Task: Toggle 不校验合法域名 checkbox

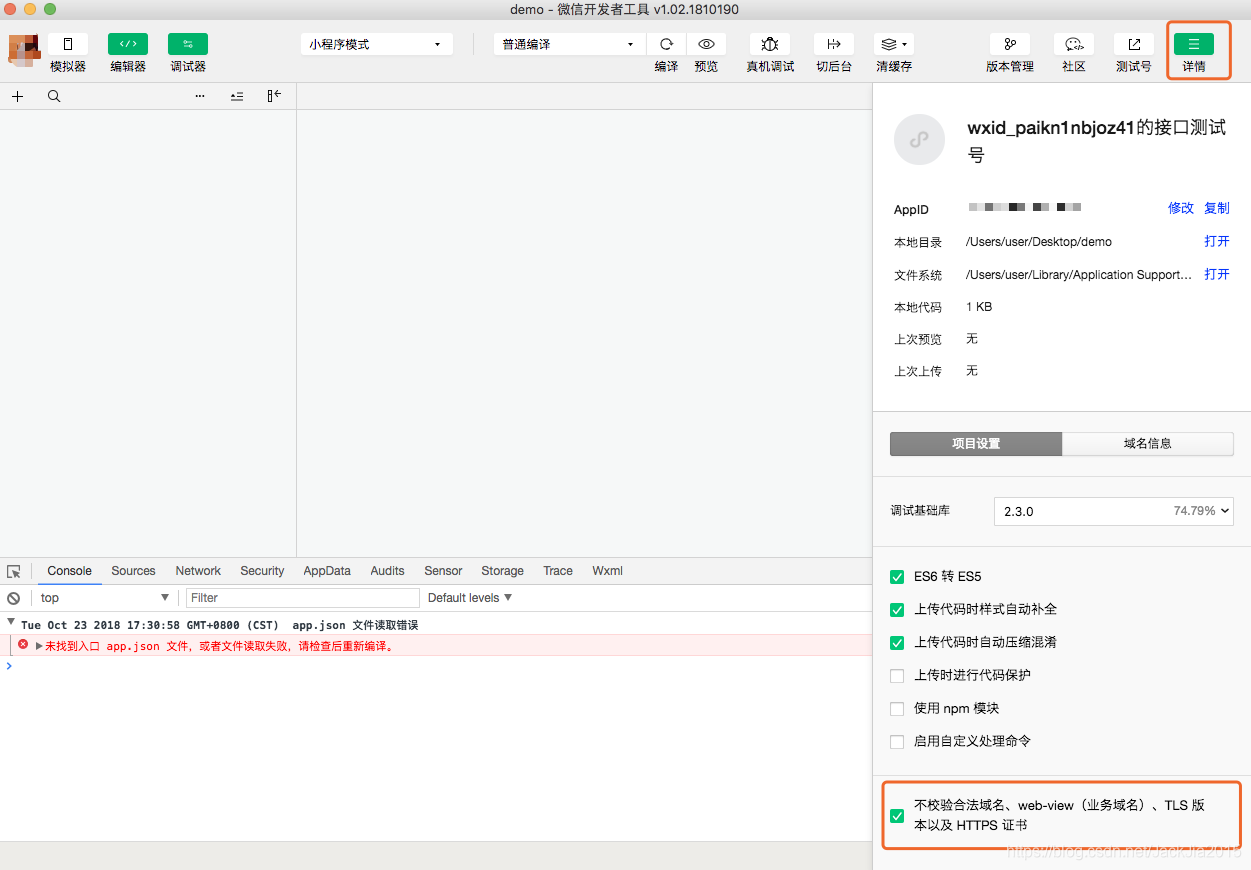Action: 897,816
